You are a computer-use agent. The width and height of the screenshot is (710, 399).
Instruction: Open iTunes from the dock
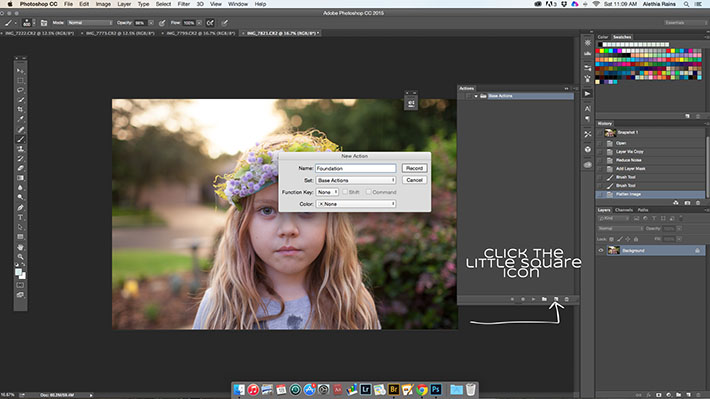click(253, 389)
